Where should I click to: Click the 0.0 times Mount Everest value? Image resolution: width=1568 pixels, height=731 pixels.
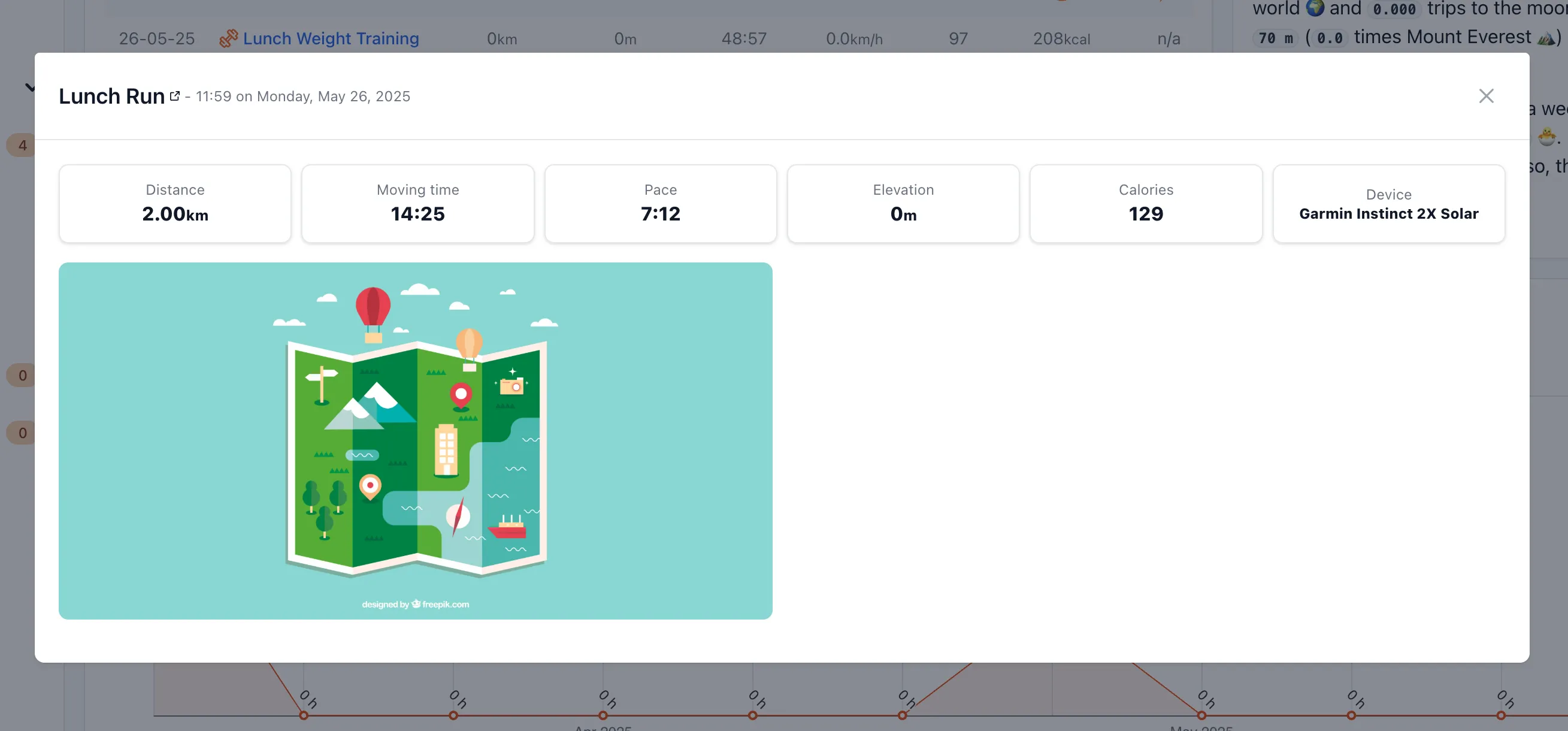coord(1330,38)
